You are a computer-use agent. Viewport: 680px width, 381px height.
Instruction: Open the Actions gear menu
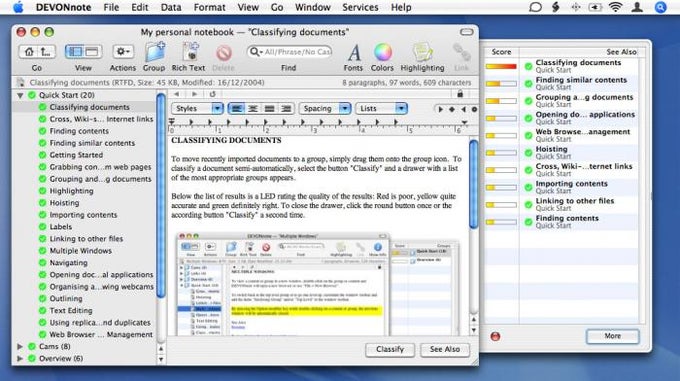[123, 52]
